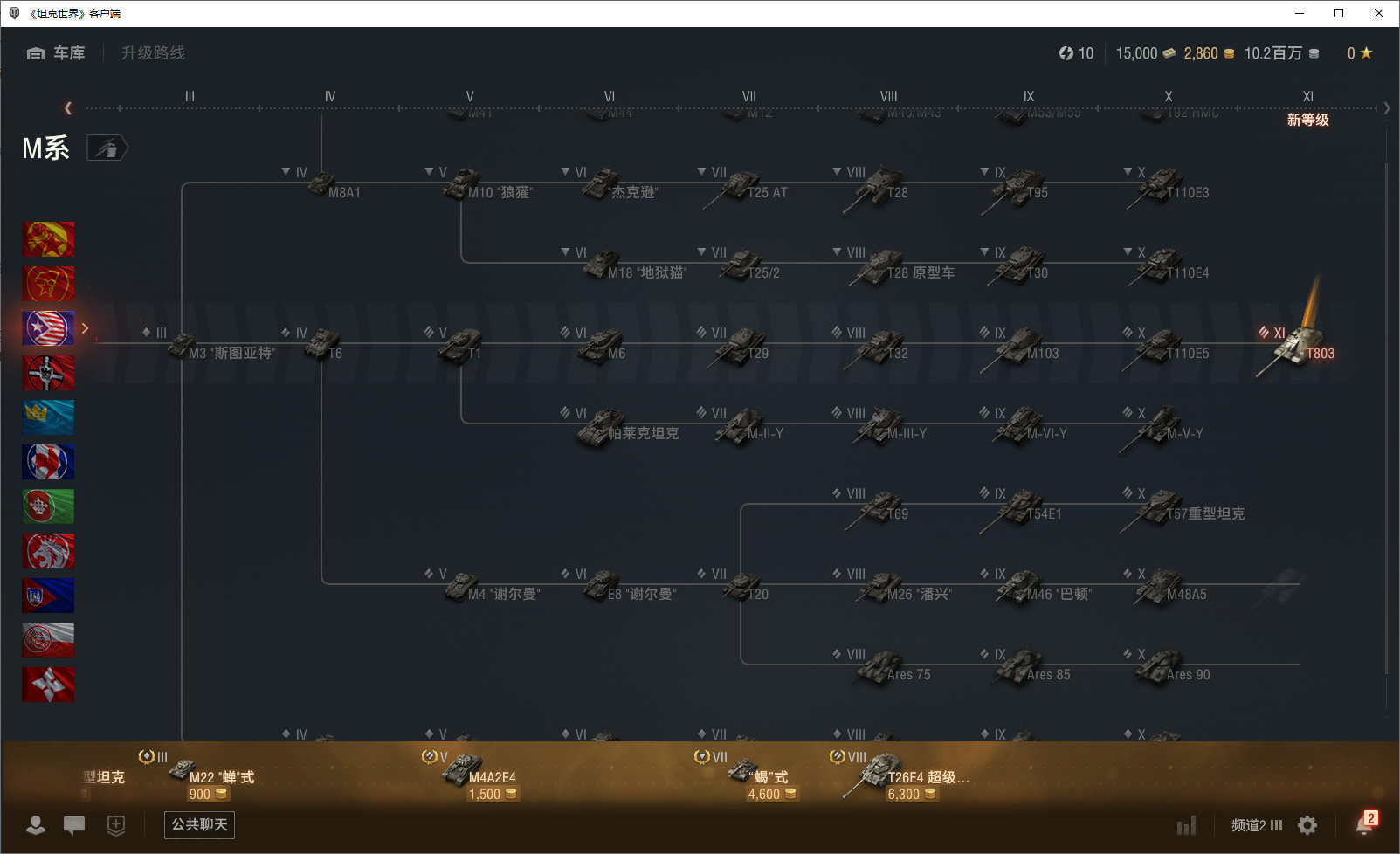Open the 升级路线 upgrade path tab
The height and width of the screenshot is (854, 1400).
153,53
